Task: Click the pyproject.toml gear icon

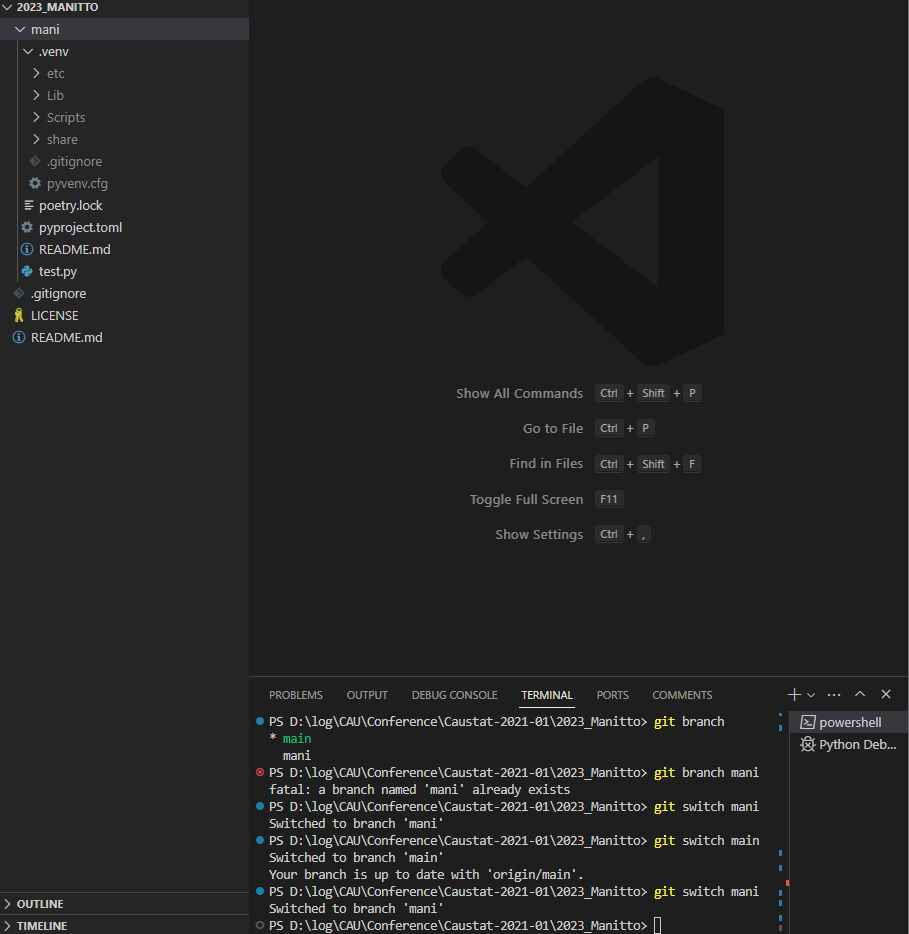Action: (x=27, y=228)
